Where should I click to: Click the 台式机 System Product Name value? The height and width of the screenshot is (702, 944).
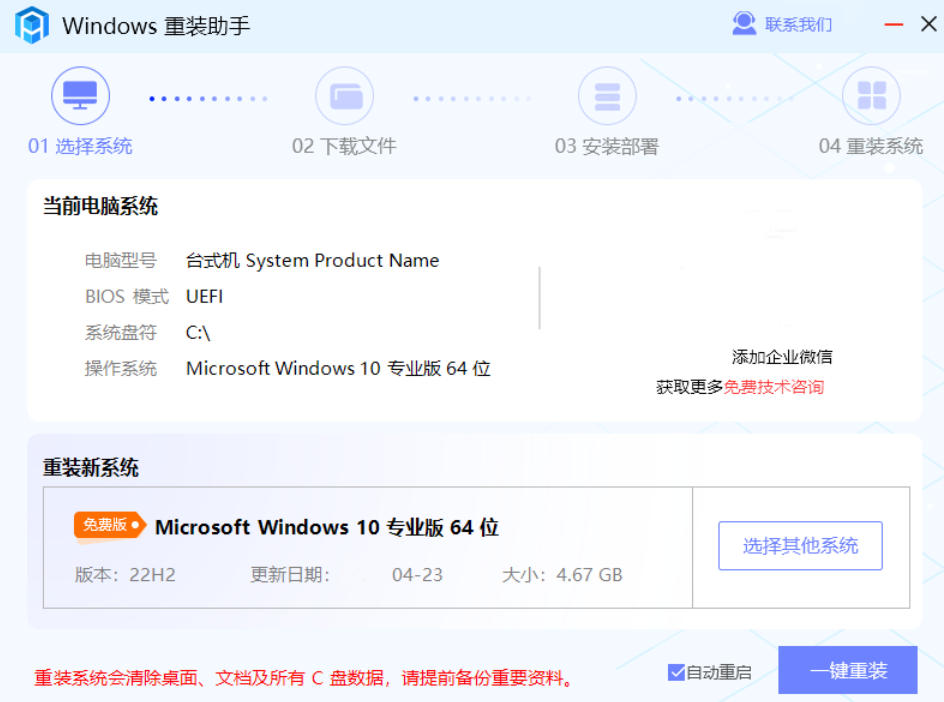312,260
